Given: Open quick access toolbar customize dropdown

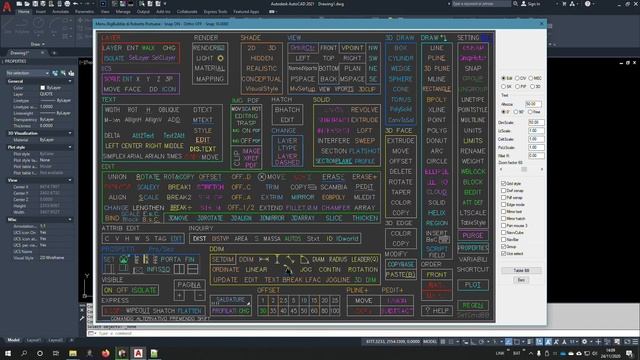Looking at the screenshot, I should pyautogui.click(x=164, y=4).
